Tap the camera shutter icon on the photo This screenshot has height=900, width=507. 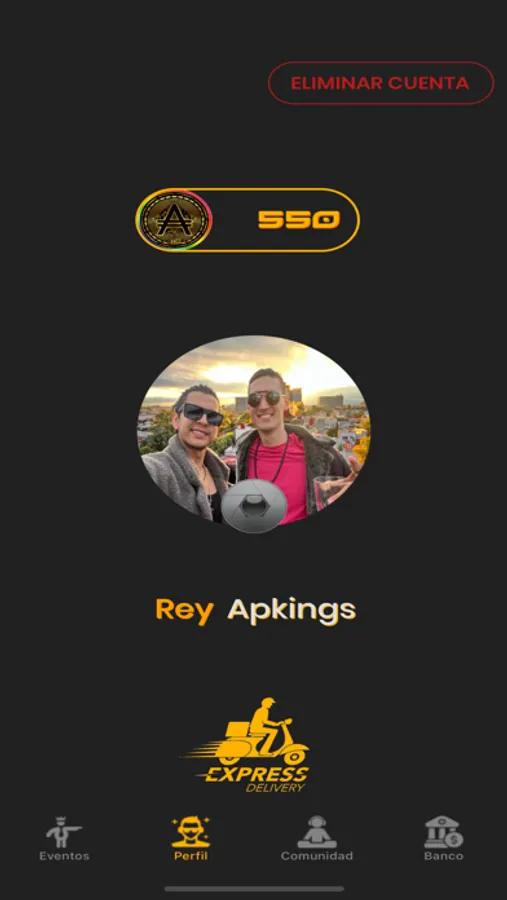(254, 506)
